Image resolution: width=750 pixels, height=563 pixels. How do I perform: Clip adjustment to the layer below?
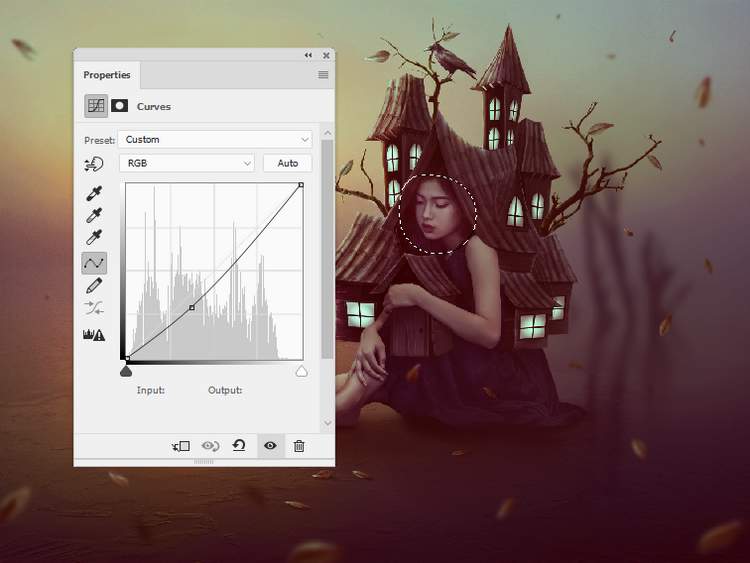pyautogui.click(x=181, y=446)
